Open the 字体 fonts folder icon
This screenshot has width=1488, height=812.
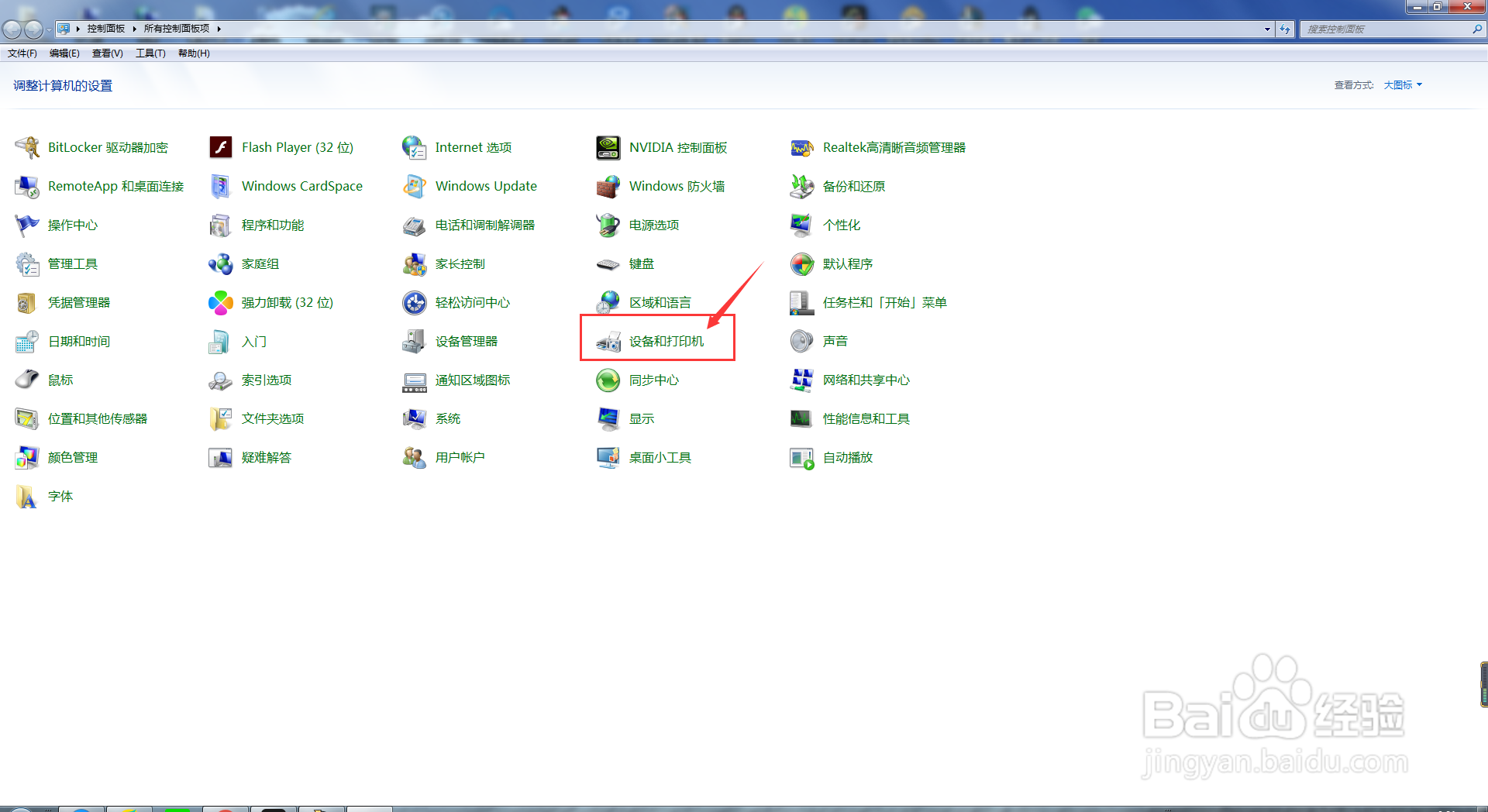pos(27,496)
